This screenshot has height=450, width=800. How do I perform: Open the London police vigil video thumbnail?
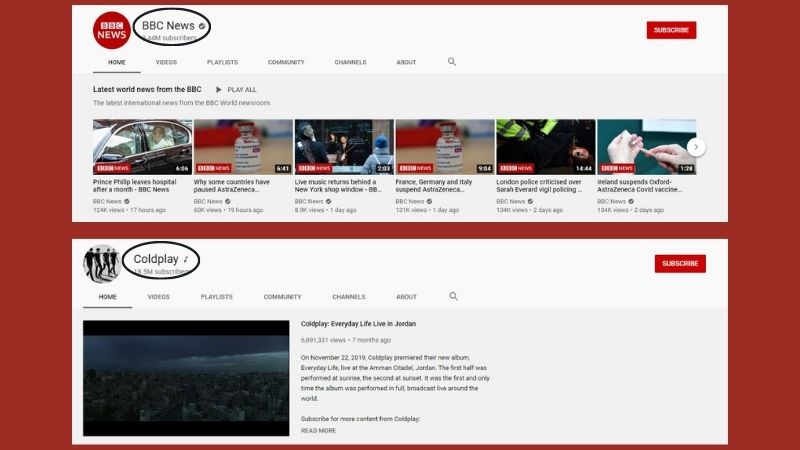(546, 147)
